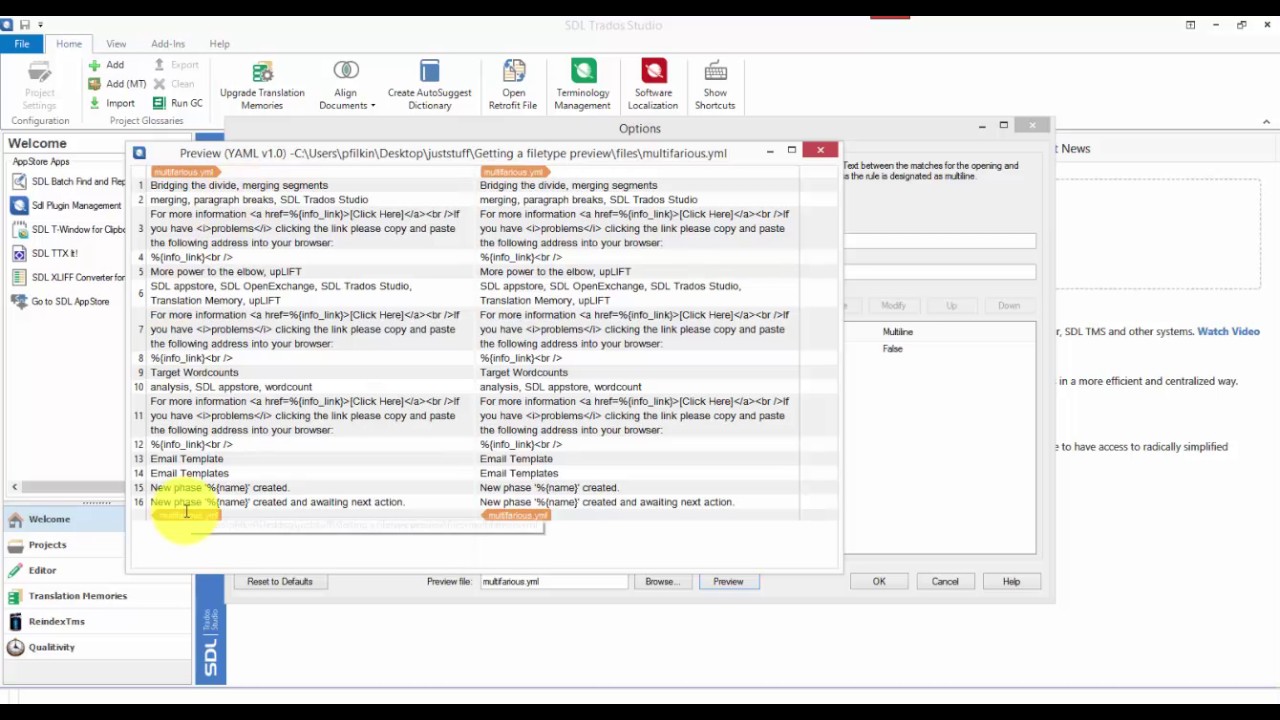Open SDL XLIFF Converter app

(x=68, y=278)
